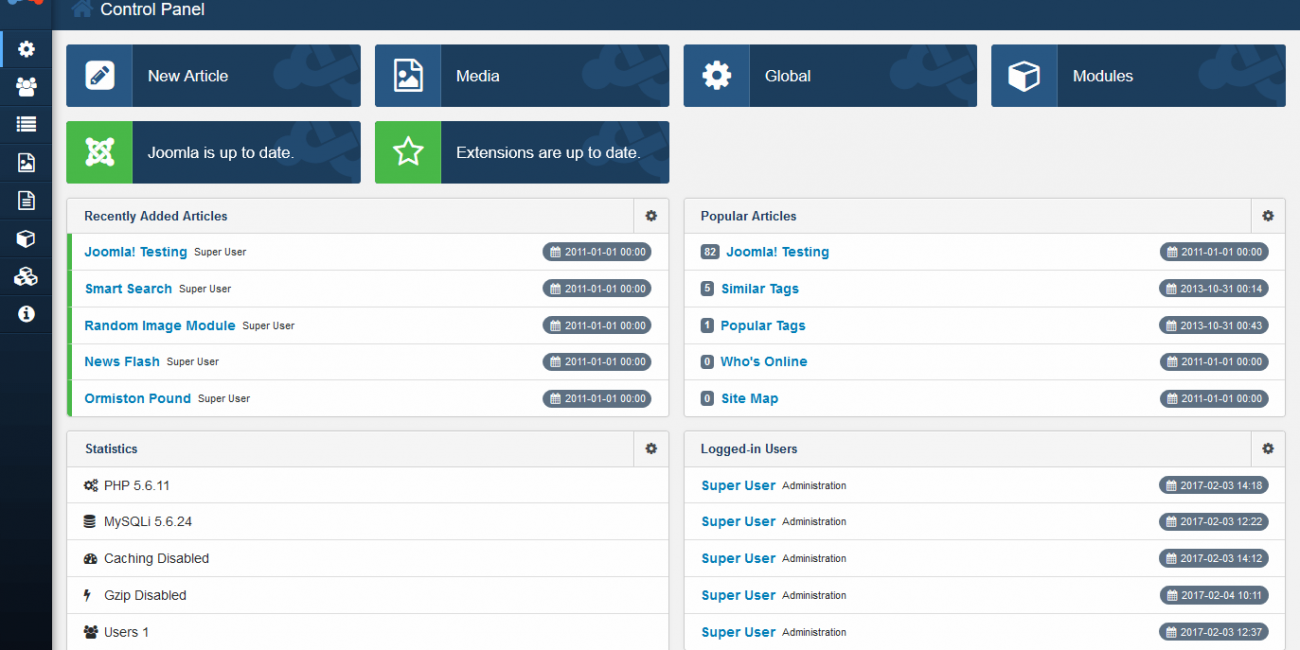Click the home icon beside Control Panel

point(82,9)
